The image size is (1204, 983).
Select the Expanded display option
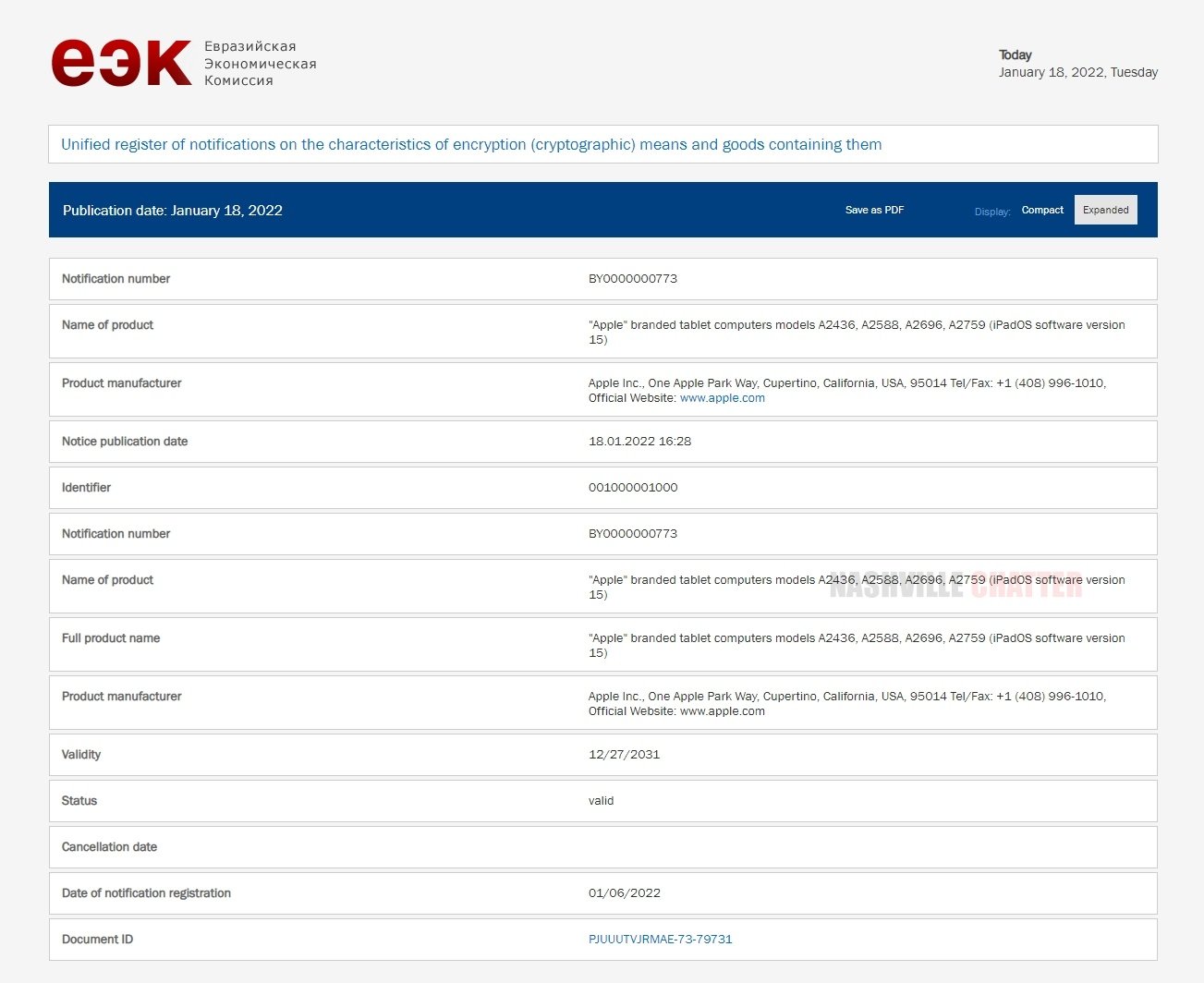1105,210
